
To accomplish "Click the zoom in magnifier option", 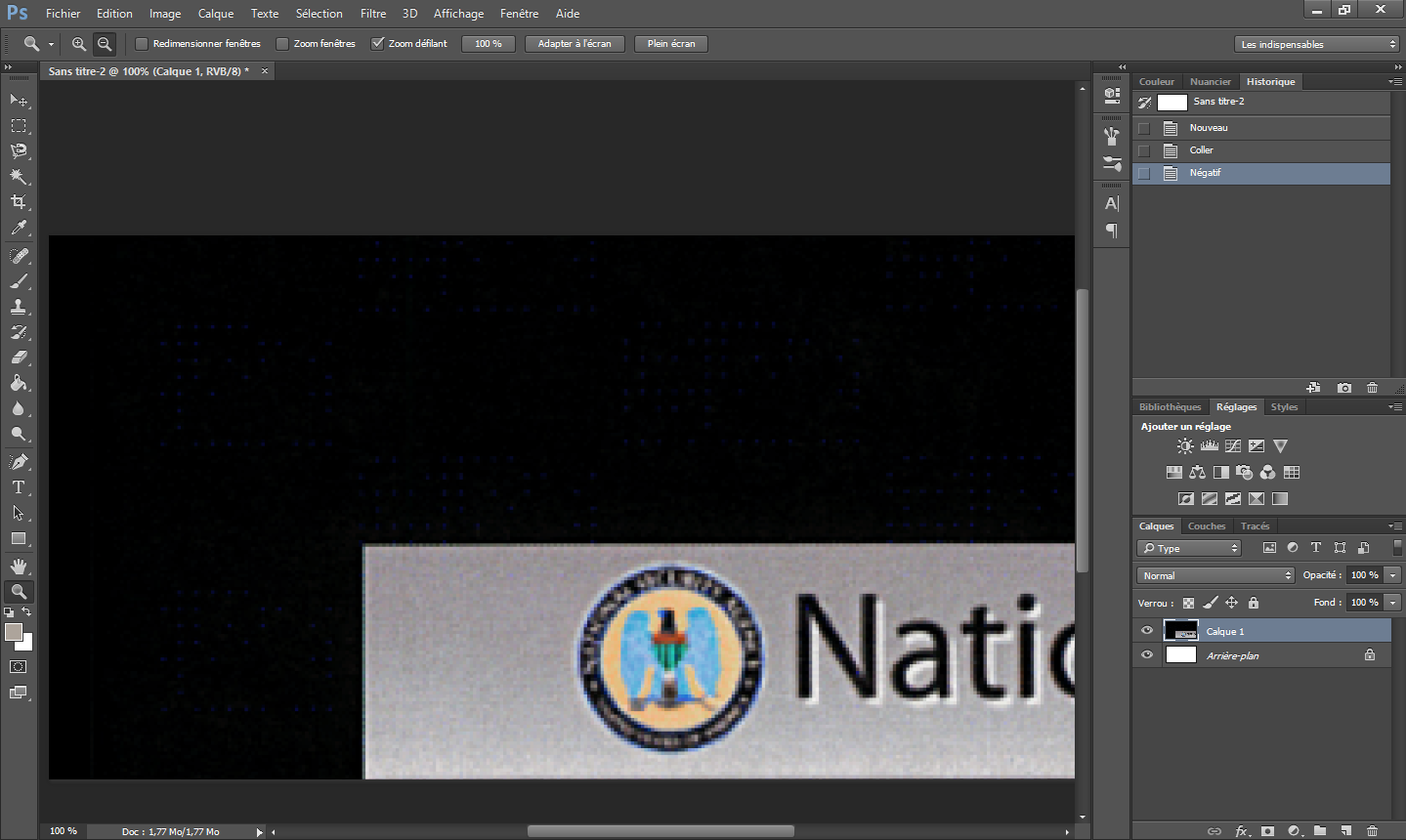I will (79, 44).
